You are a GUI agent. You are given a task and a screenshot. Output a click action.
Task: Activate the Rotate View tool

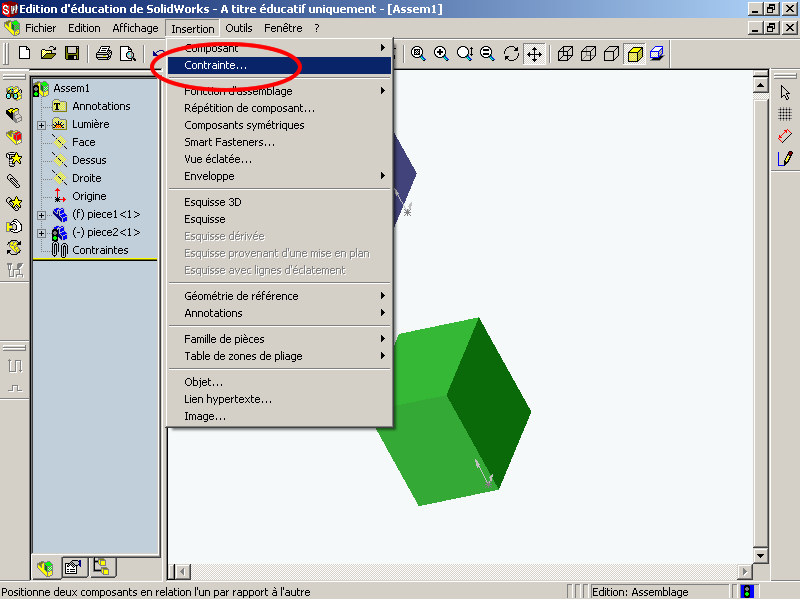coord(511,53)
